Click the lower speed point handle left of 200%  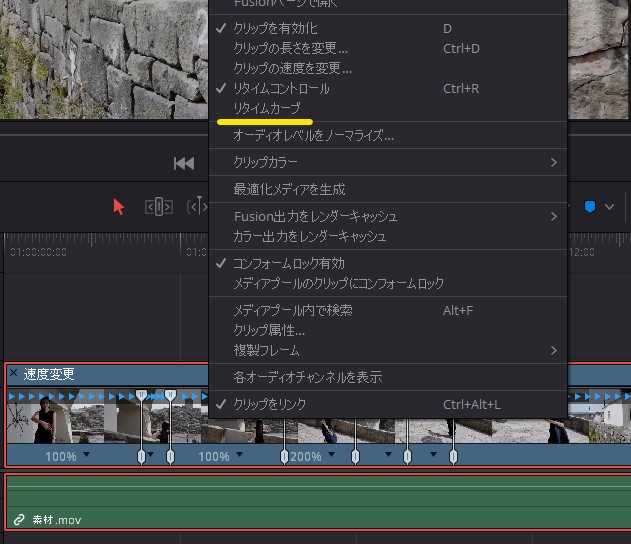(284, 457)
